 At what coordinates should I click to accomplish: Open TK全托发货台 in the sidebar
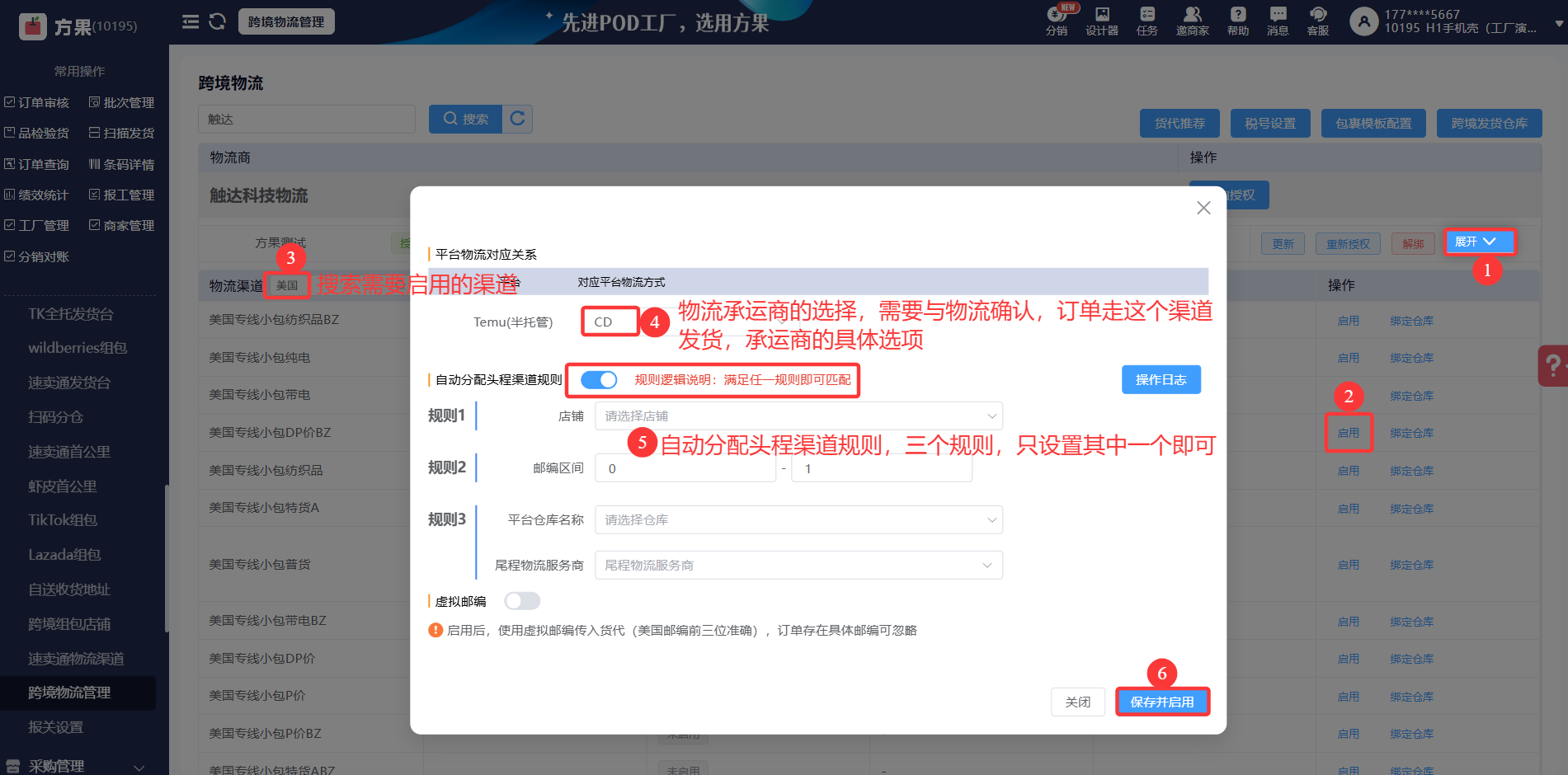[71, 313]
